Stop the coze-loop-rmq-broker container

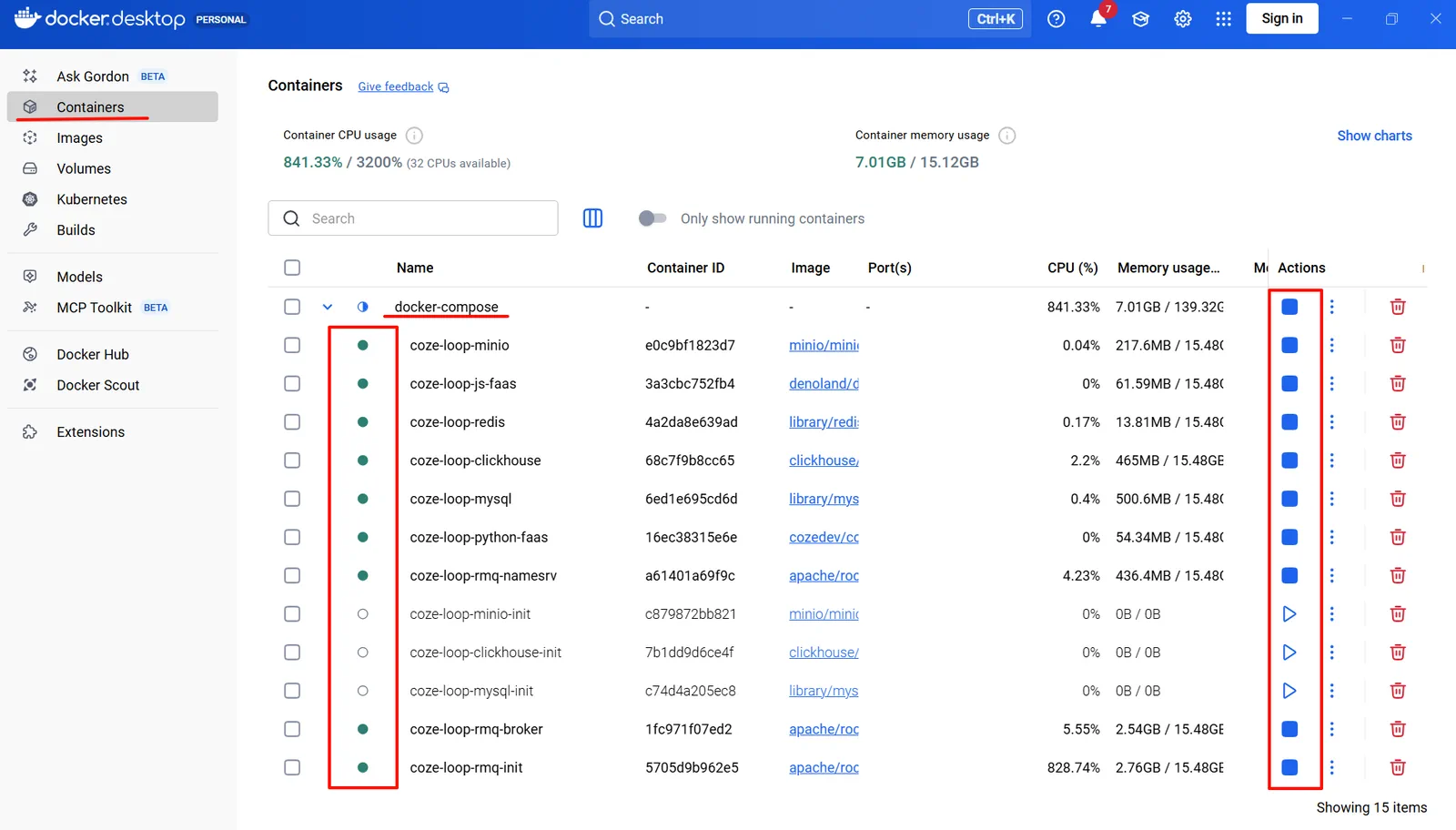(1289, 729)
